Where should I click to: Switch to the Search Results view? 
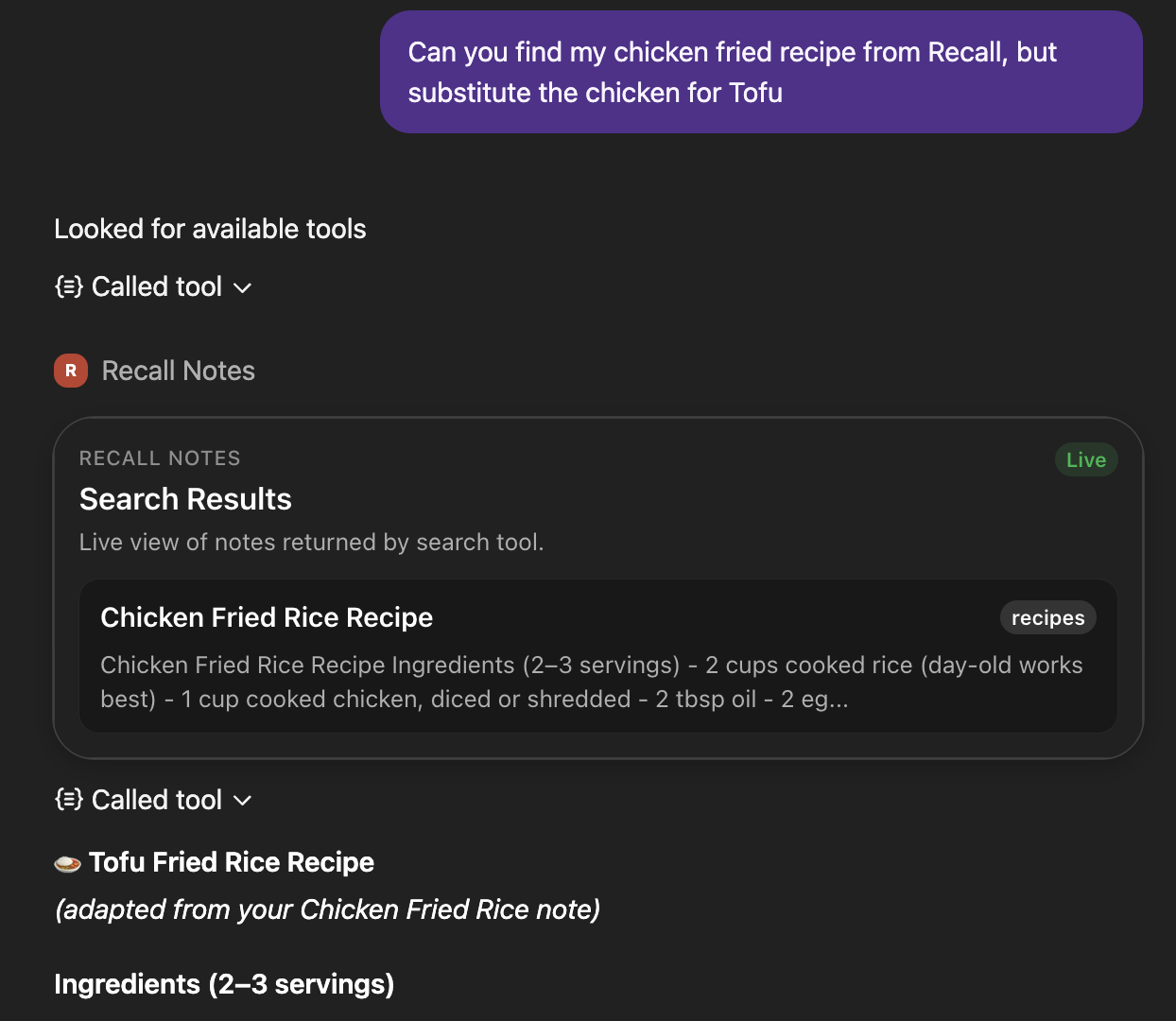click(185, 498)
